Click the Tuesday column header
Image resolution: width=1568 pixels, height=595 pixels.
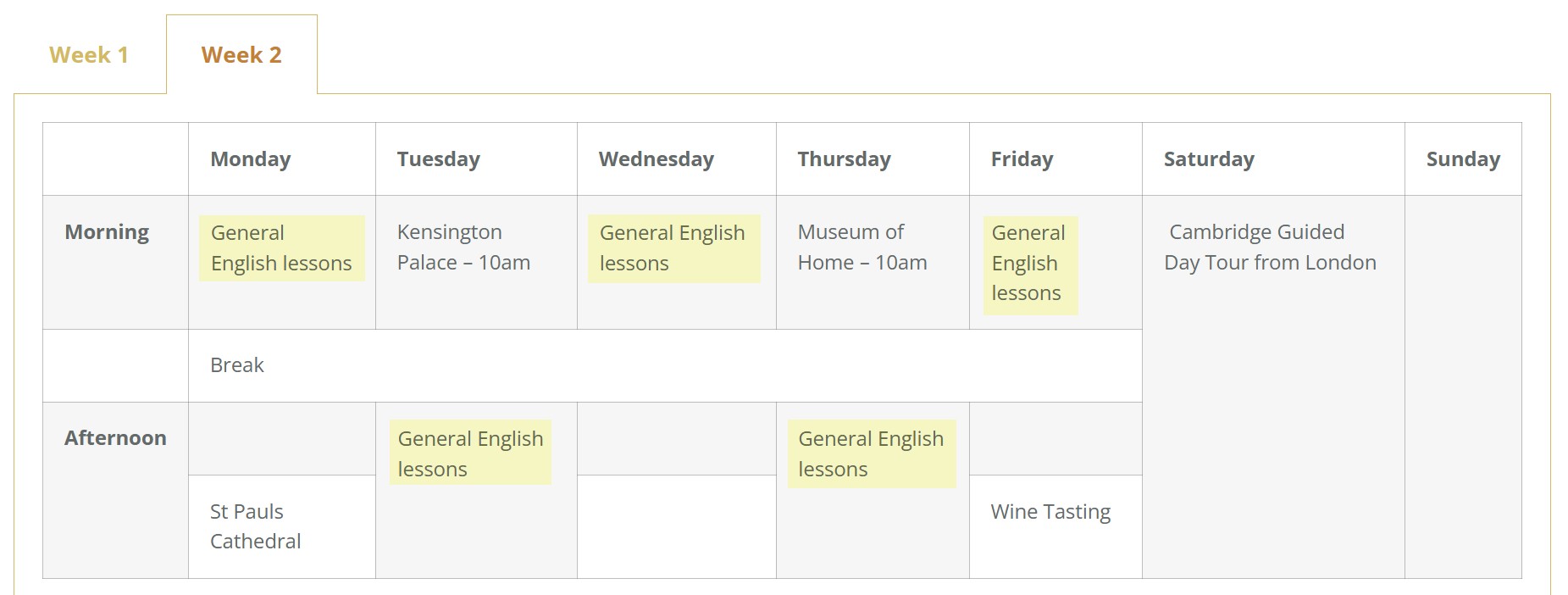(439, 159)
